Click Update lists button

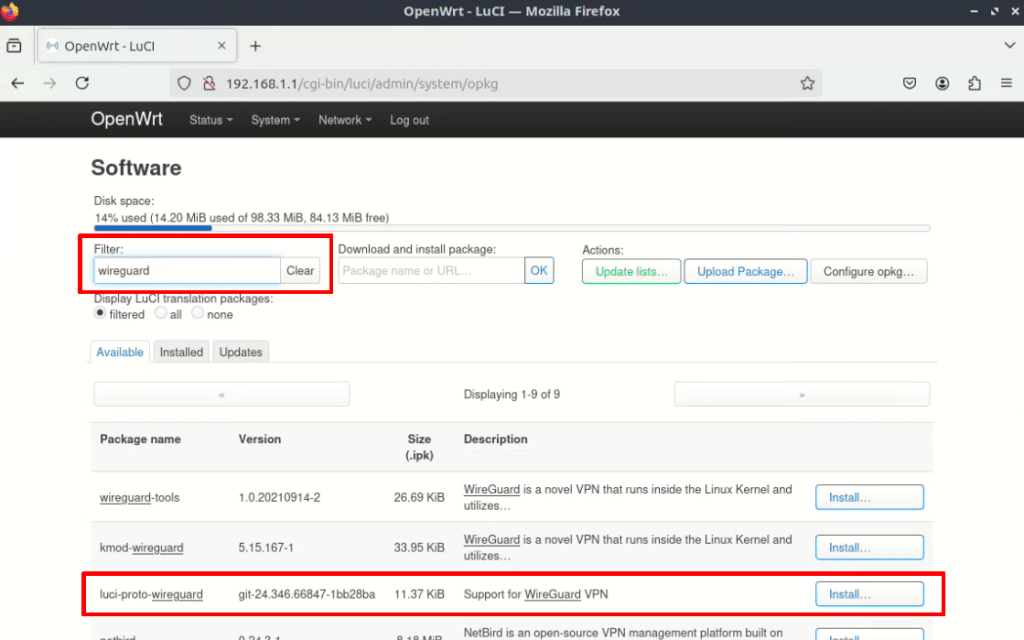click(632, 272)
